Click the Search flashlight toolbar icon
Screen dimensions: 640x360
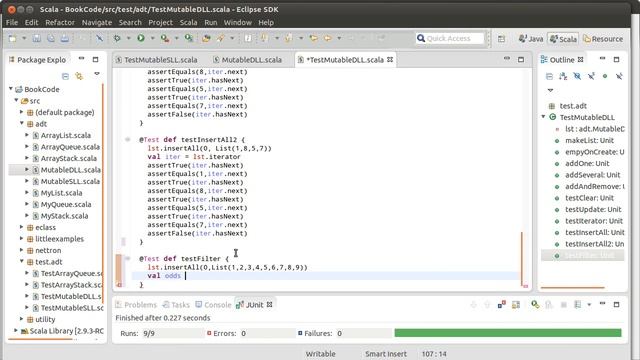tap(221, 38)
